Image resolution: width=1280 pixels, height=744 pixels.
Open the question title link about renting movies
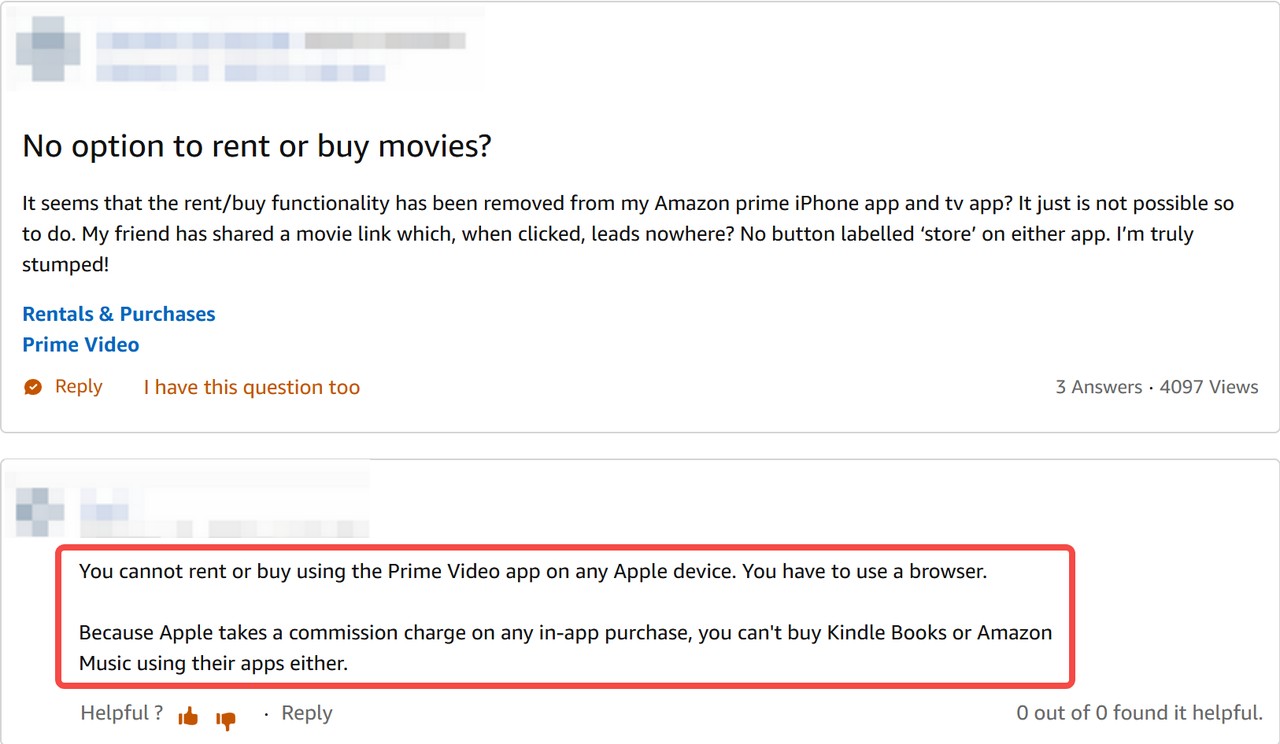coord(256,146)
